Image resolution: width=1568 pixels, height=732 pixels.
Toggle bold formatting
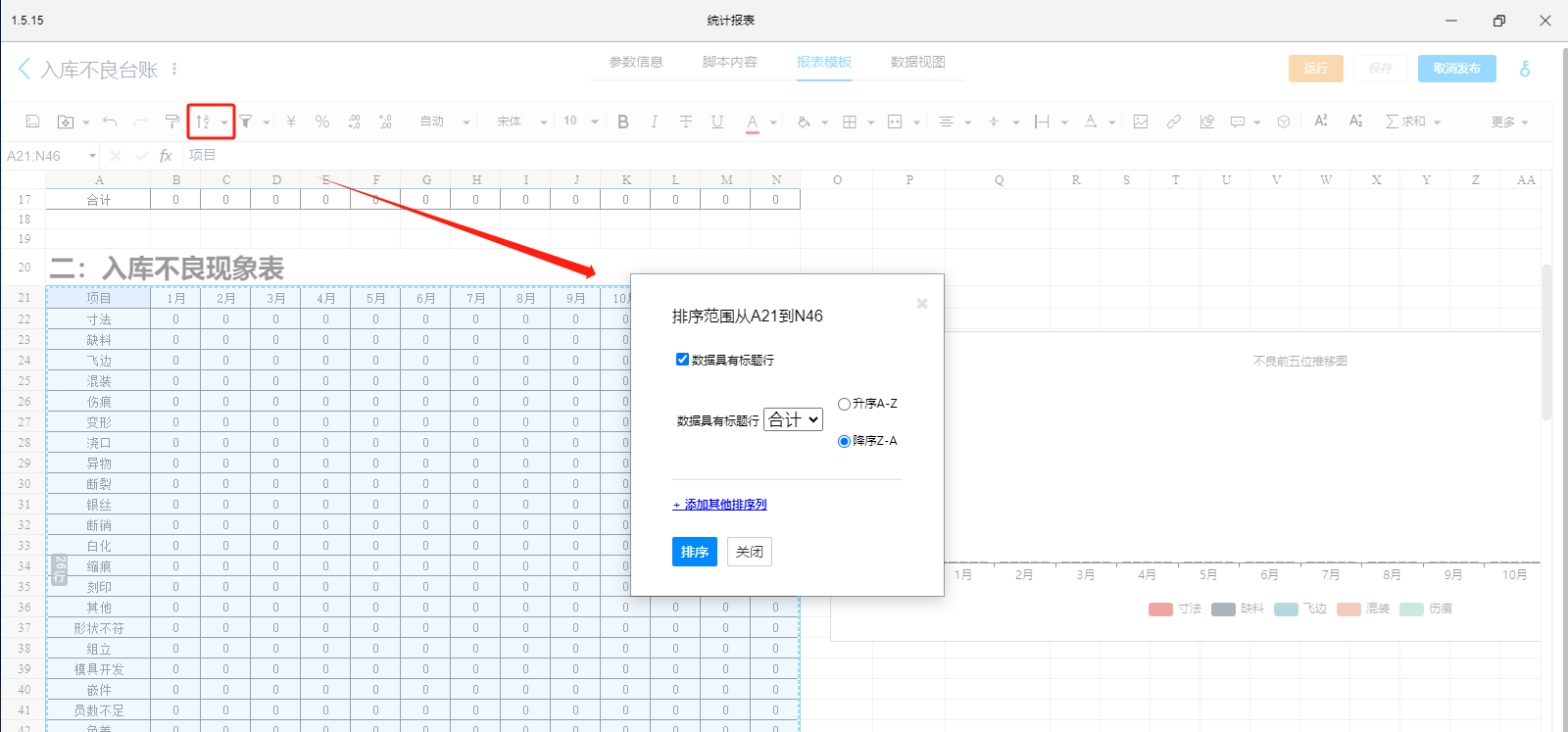[623, 122]
